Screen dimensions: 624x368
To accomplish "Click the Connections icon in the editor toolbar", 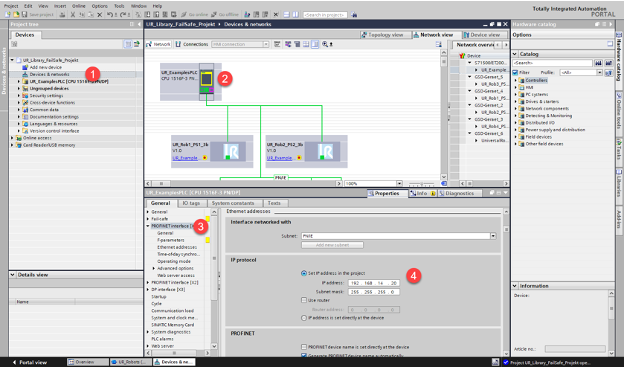I will [178, 44].
